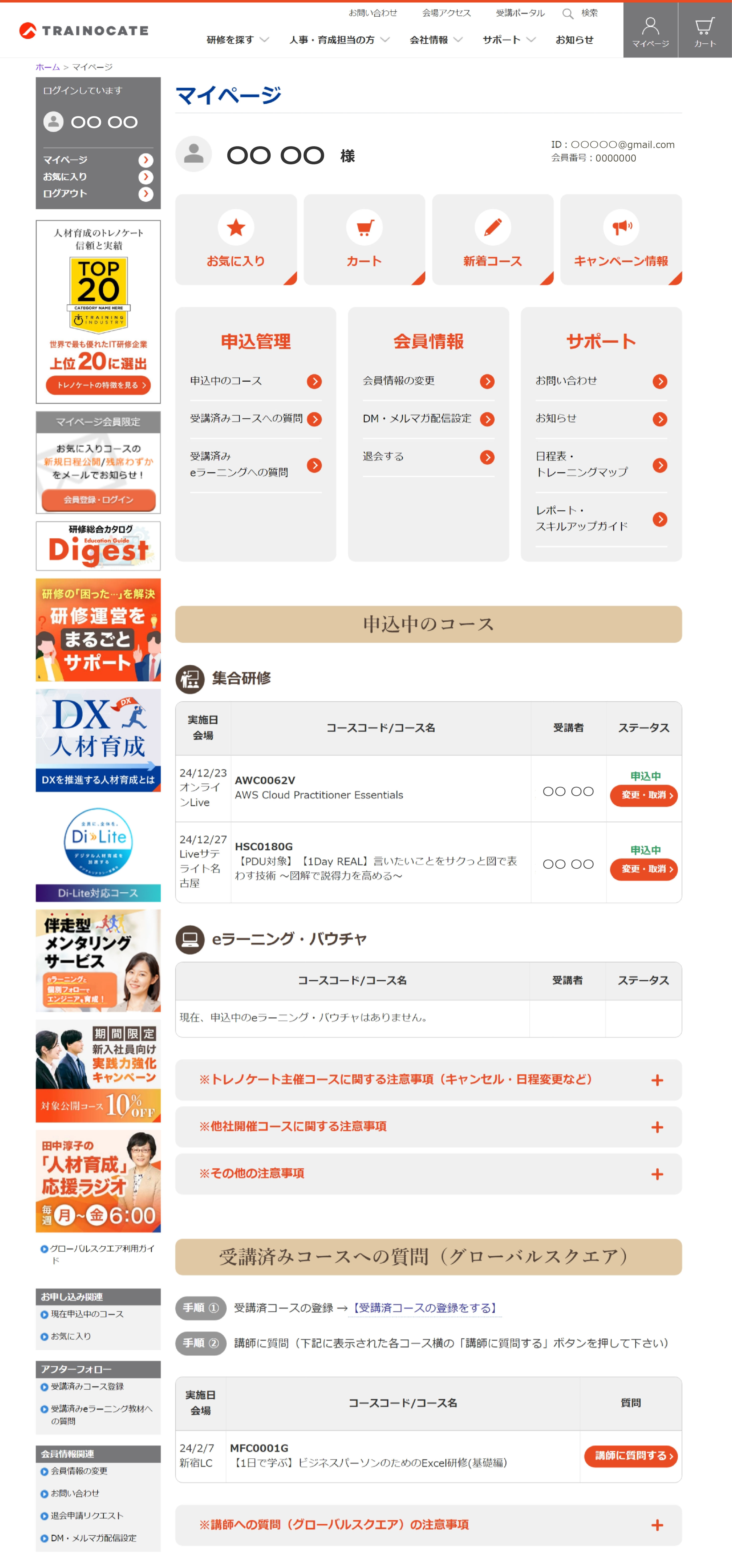Image resolution: width=732 pixels, height=1568 pixels.
Task: Open 受講済コースの登録をする link
Action: pos(425,1308)
